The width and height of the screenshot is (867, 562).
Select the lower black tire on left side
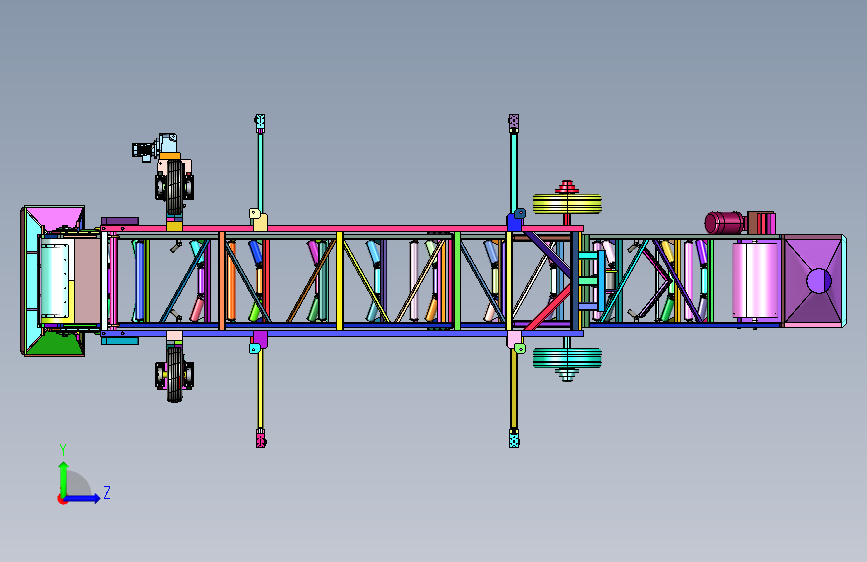click(174, 374)
